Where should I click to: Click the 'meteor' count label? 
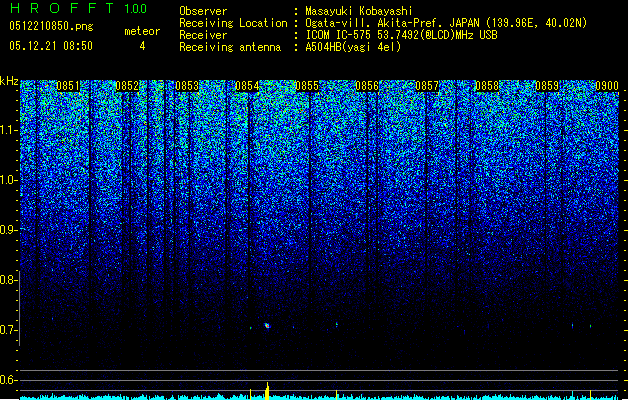142,31
